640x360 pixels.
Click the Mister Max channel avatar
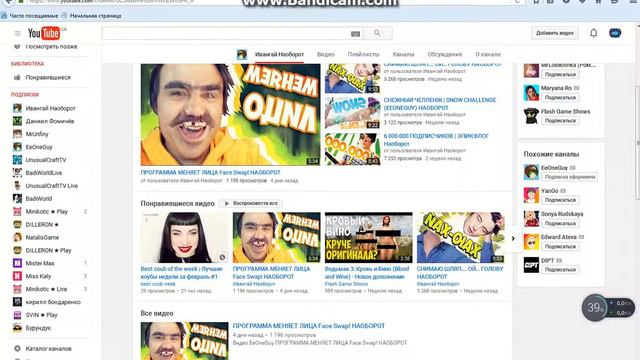pyautogui.click(x=17, y=263)
